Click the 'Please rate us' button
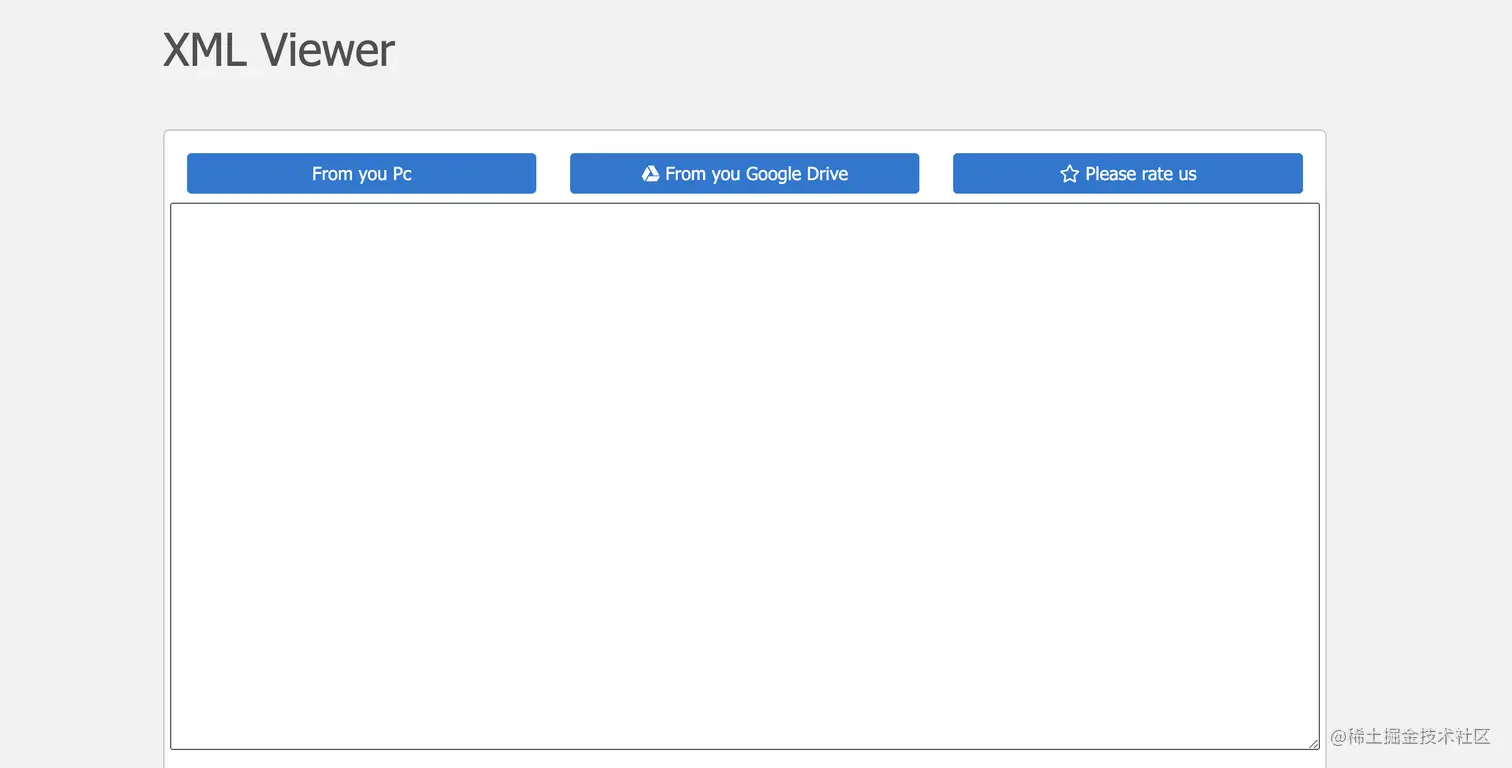Image resolution: width=1512 pixels, height=768 pixels. coord(1127,173)
